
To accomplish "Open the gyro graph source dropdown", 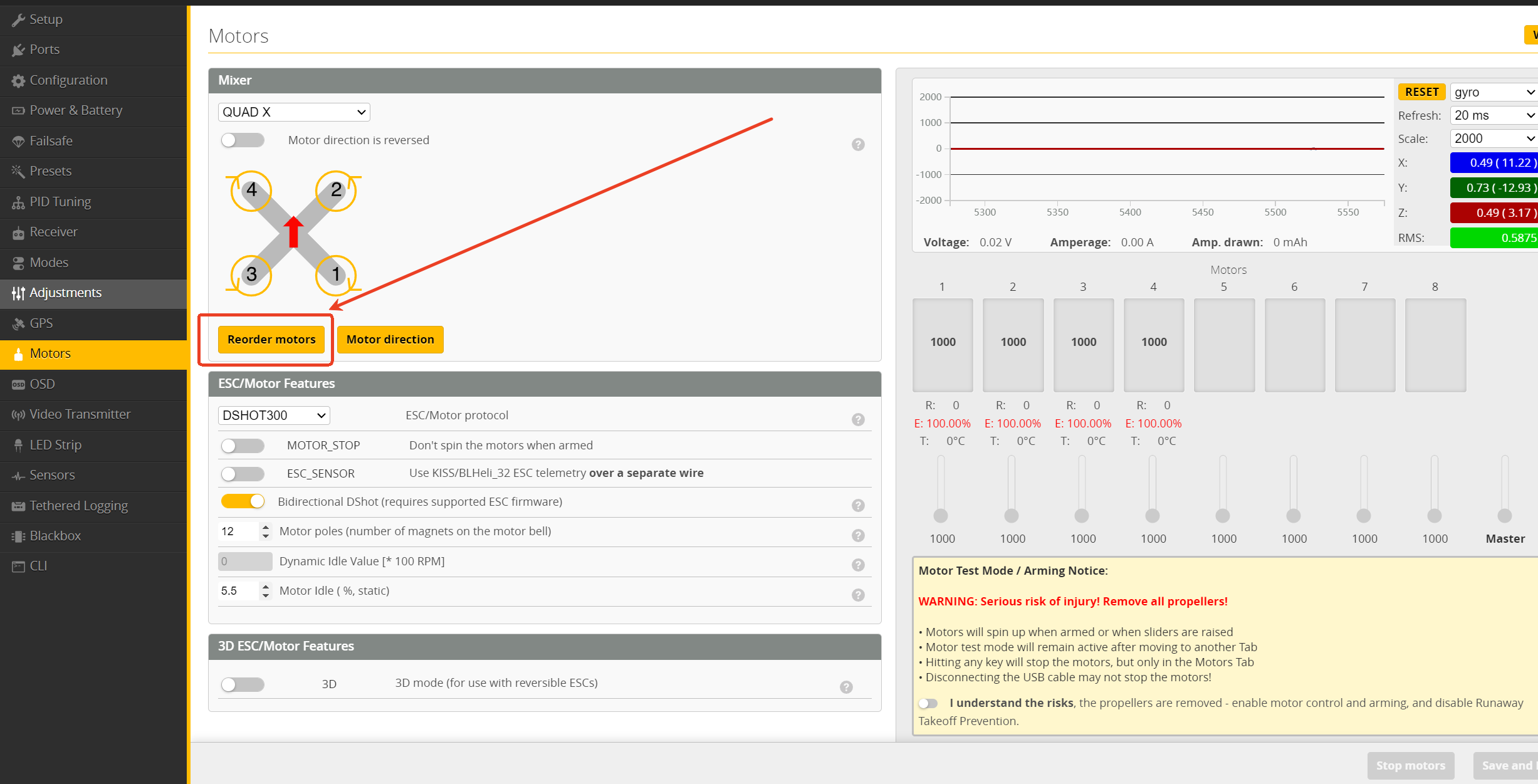I will [1494, 92].
